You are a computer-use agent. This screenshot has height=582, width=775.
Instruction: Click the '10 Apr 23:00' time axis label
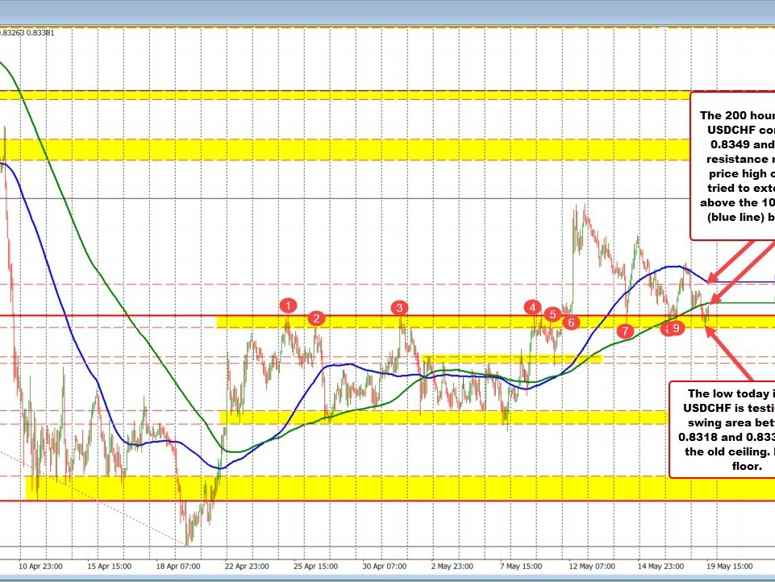[x=41, y=566]
